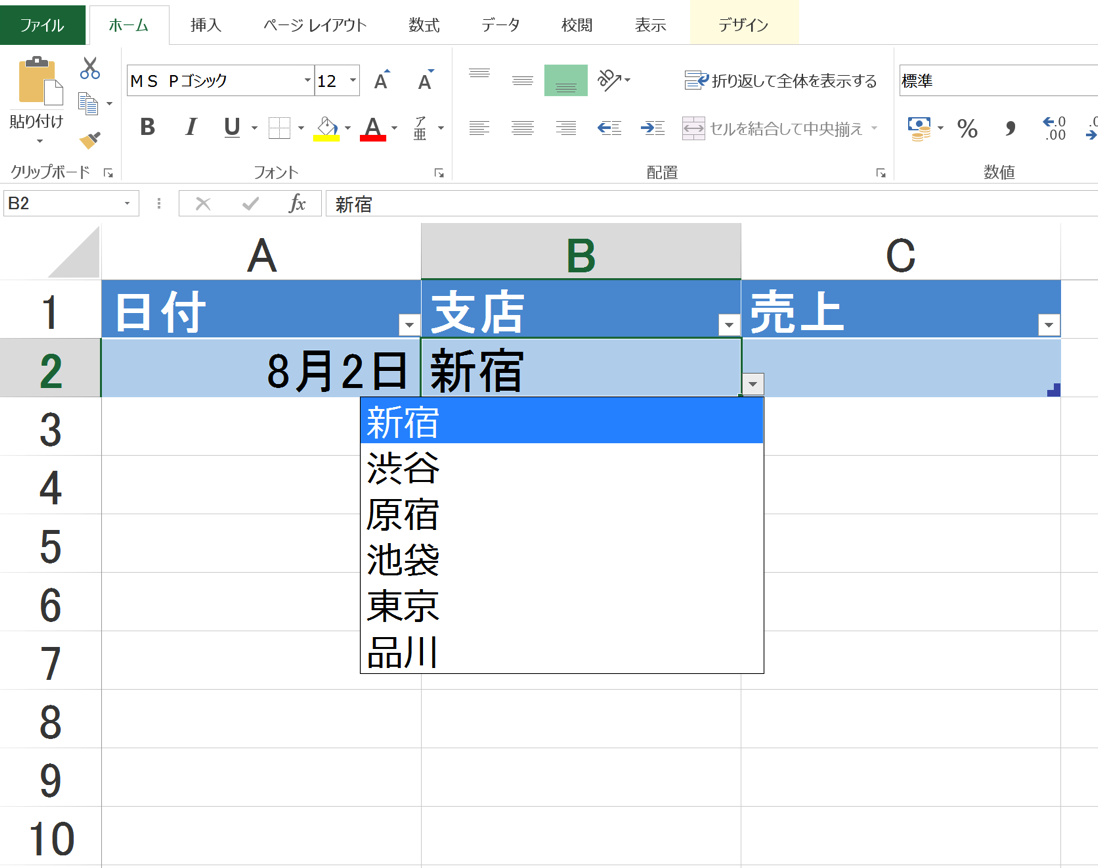Open the font size dropdown

pyautogui.click(x=353, y=80)
